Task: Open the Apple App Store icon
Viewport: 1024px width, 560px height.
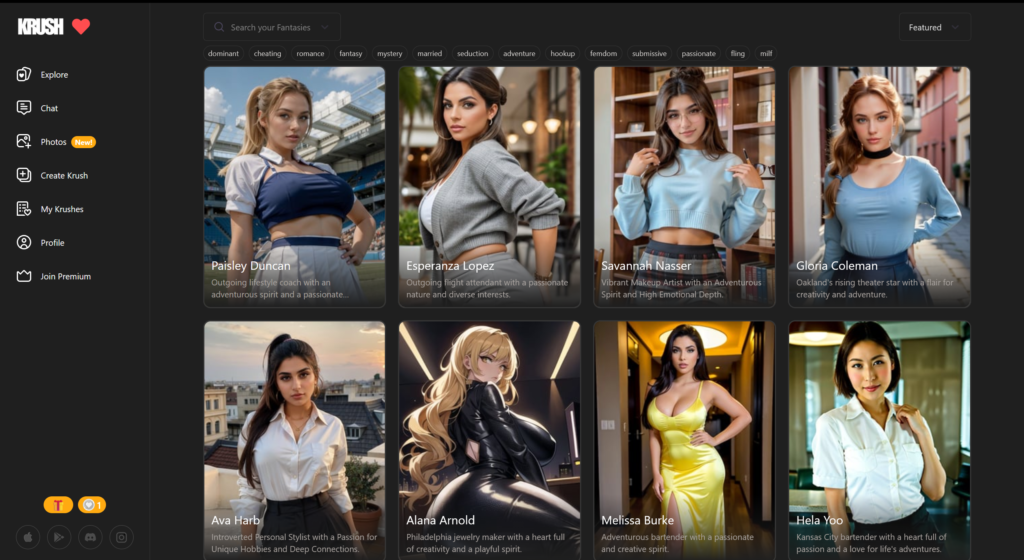Action: click(28, 537)
